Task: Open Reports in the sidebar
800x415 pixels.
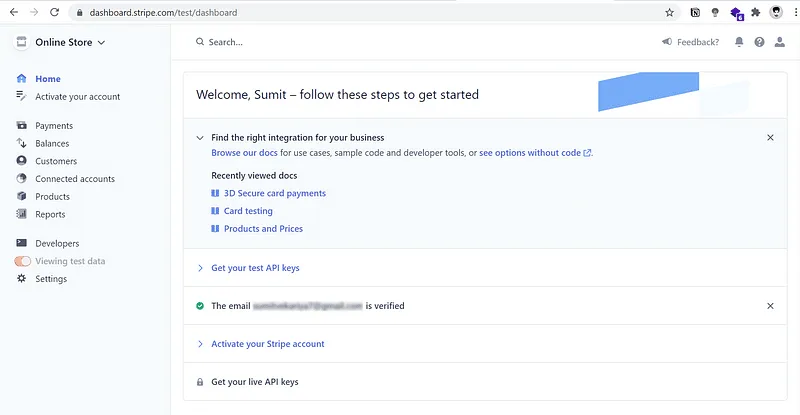Action: (50, 214)
